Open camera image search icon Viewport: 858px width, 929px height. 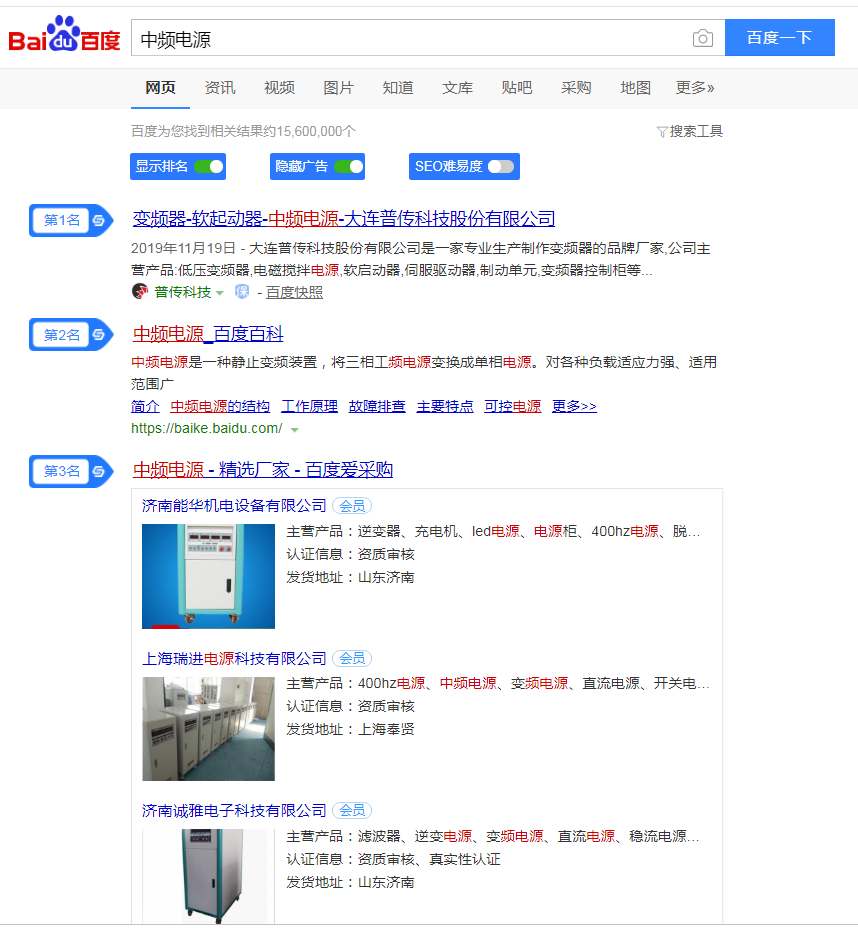702,39
